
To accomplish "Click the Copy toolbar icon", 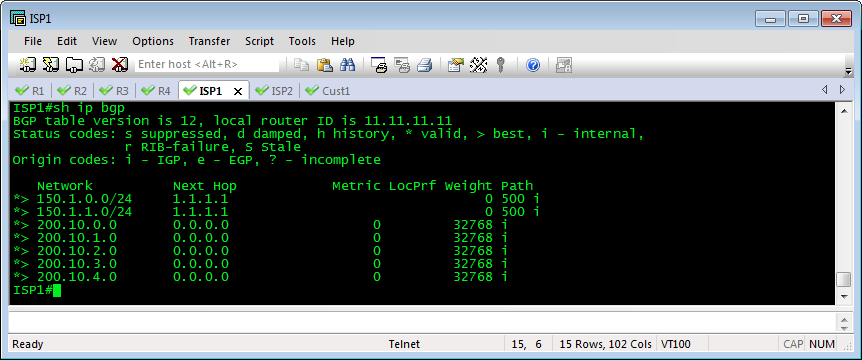I will 301,64.
